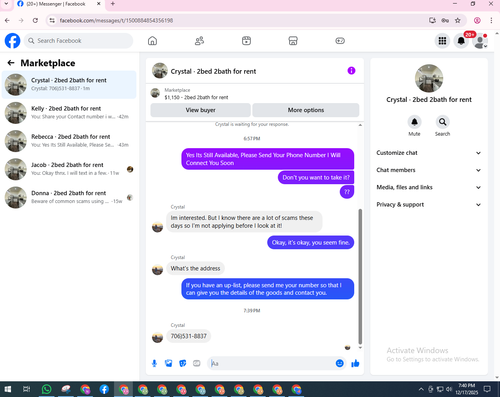Viewport: 500px width, 397px height.
Task: Choose a GIF in the message toolbar
Action: 197,363
